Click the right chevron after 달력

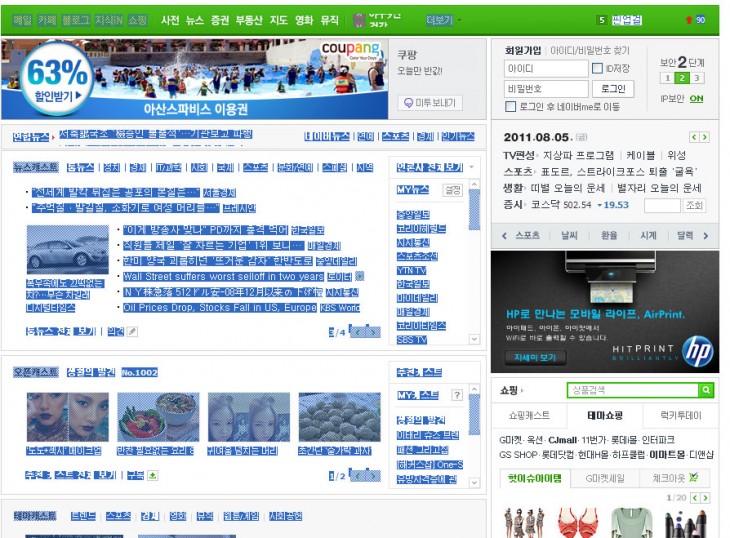(x=706, y=236)
